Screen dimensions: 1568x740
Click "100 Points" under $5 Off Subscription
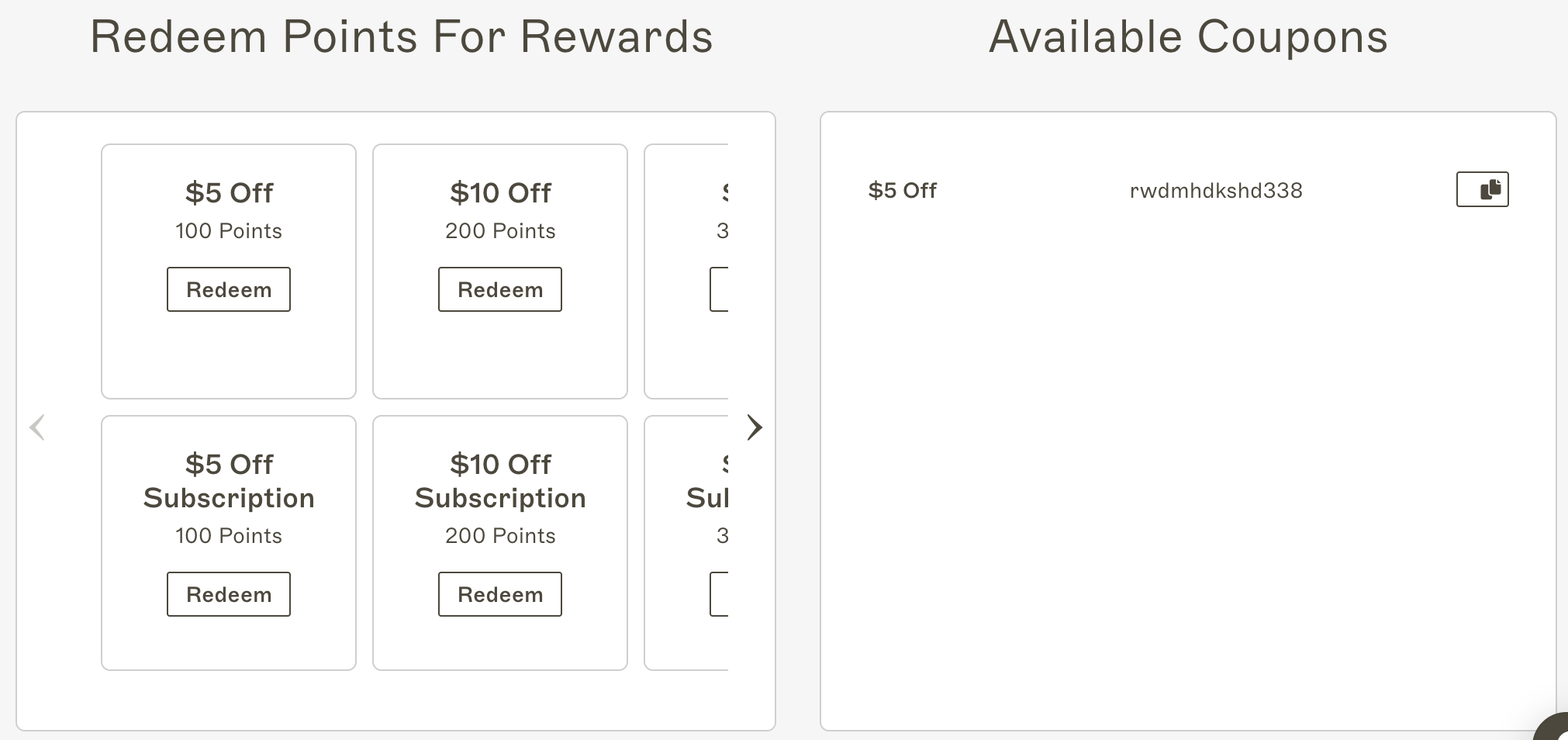pyautogui.click(x=229, y=536)
